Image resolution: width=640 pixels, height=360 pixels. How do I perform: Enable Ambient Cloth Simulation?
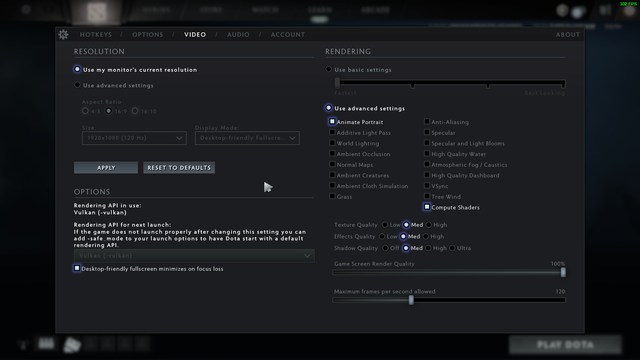(332, 185)
